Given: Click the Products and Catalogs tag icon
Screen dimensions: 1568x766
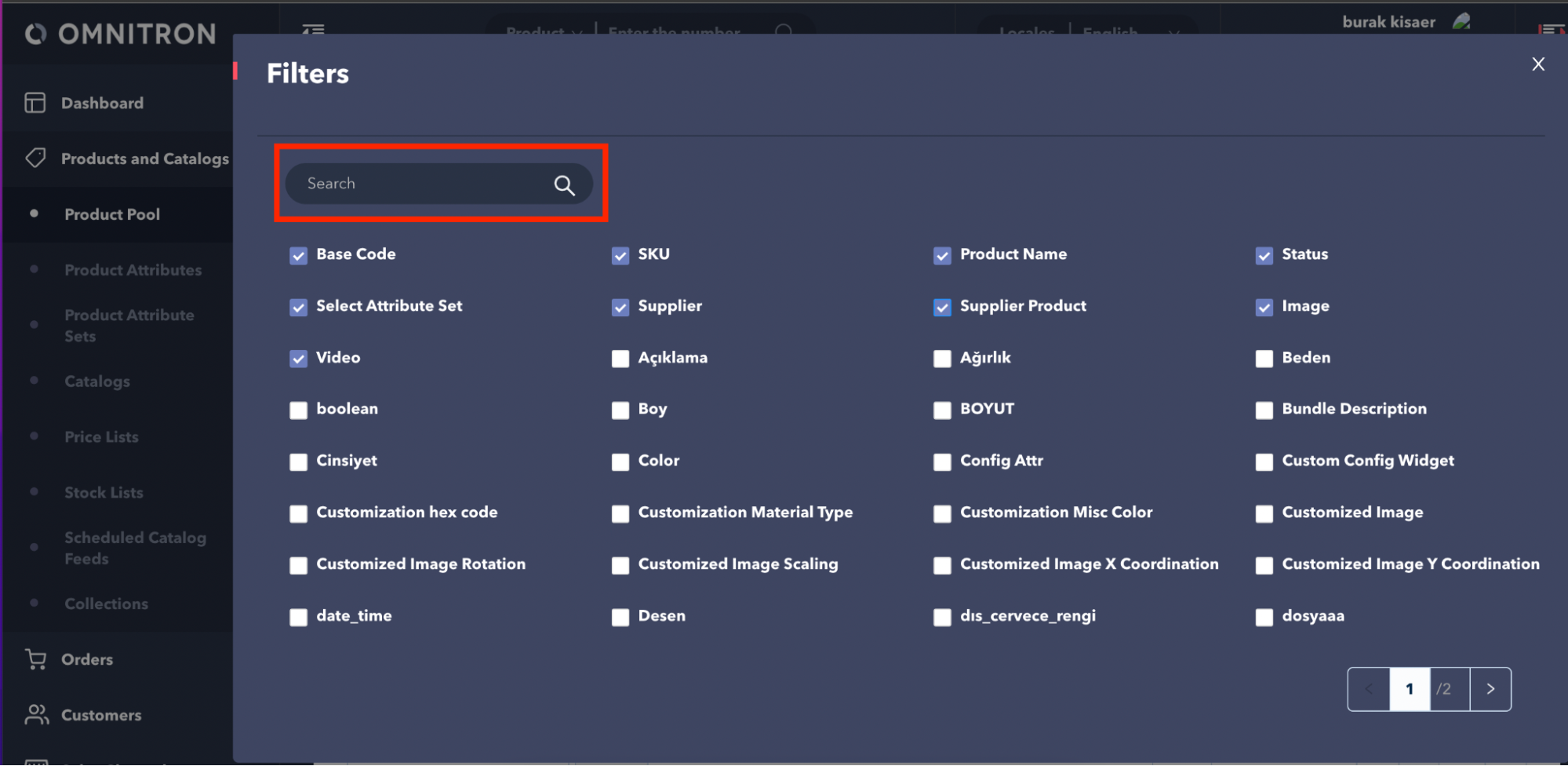Looking at the screenshot, I should pos(35,158).
